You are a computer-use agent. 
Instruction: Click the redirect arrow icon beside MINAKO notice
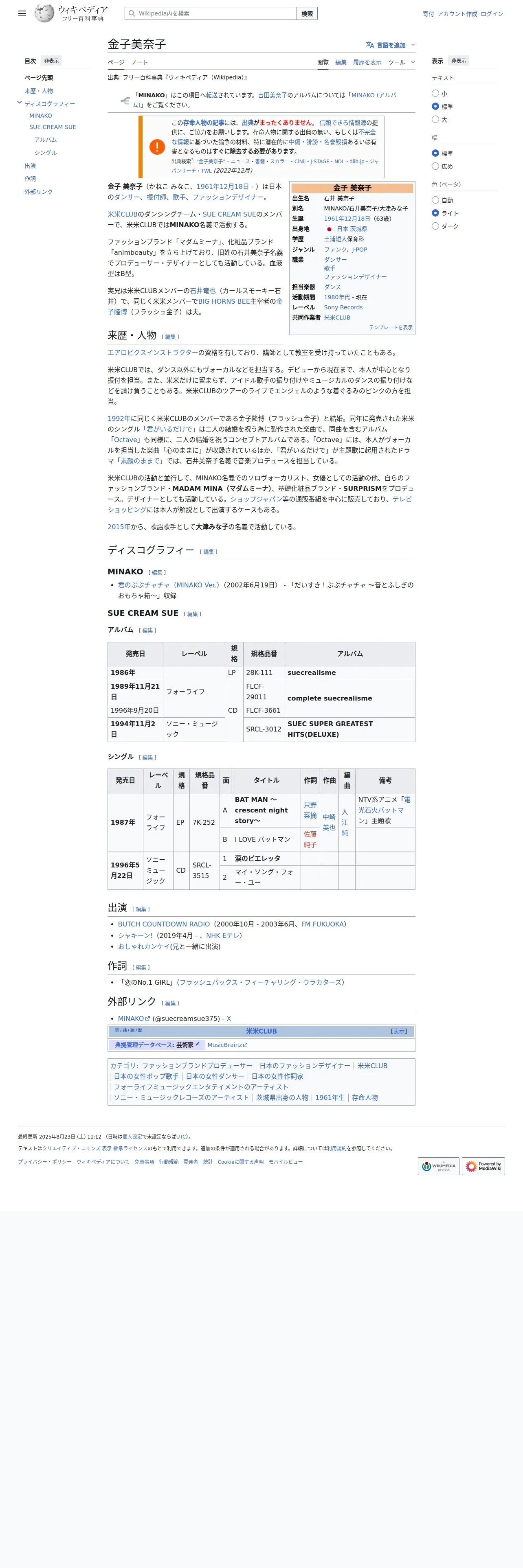coord(125,101)
